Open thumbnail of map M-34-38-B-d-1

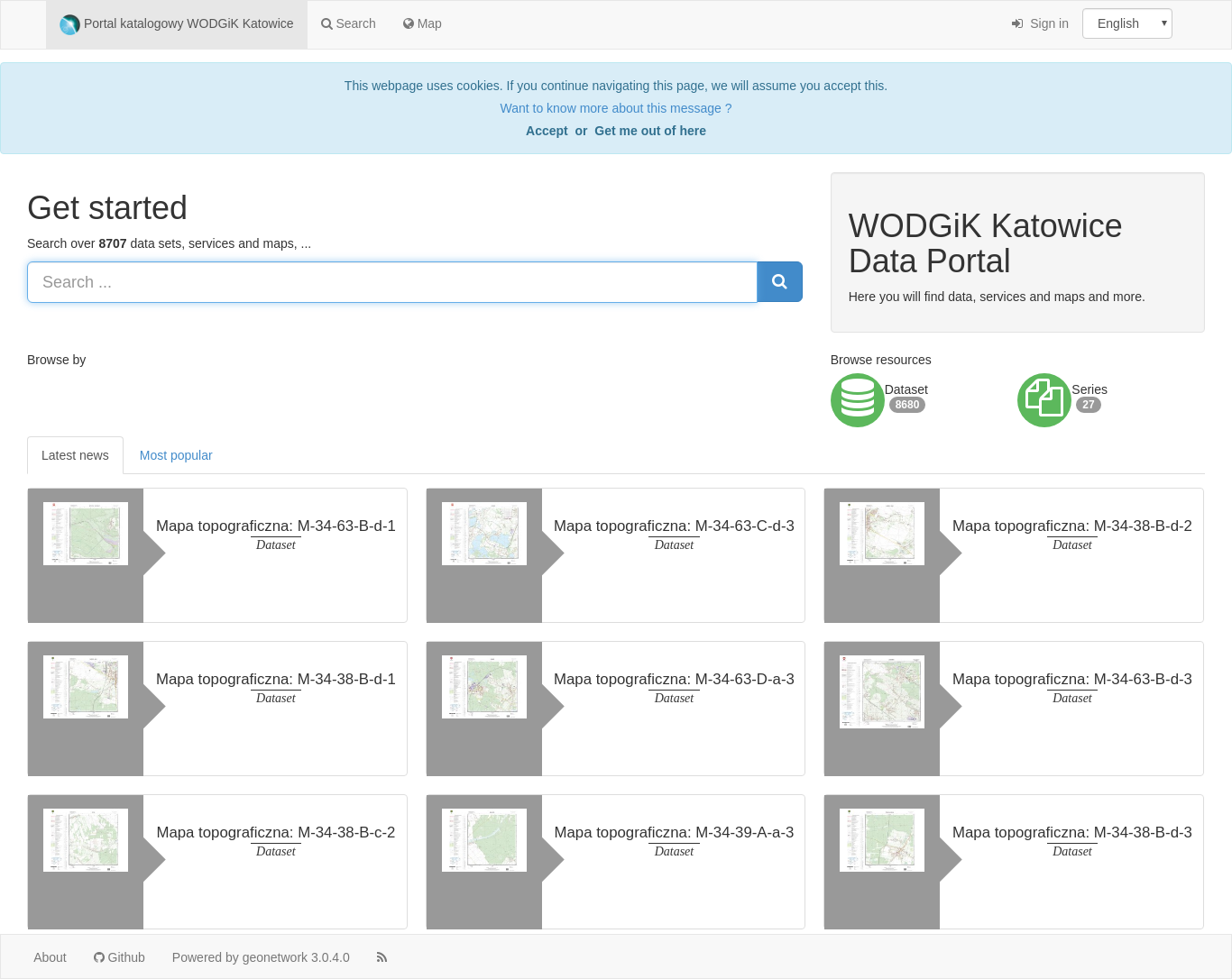(x=86, y=687)
